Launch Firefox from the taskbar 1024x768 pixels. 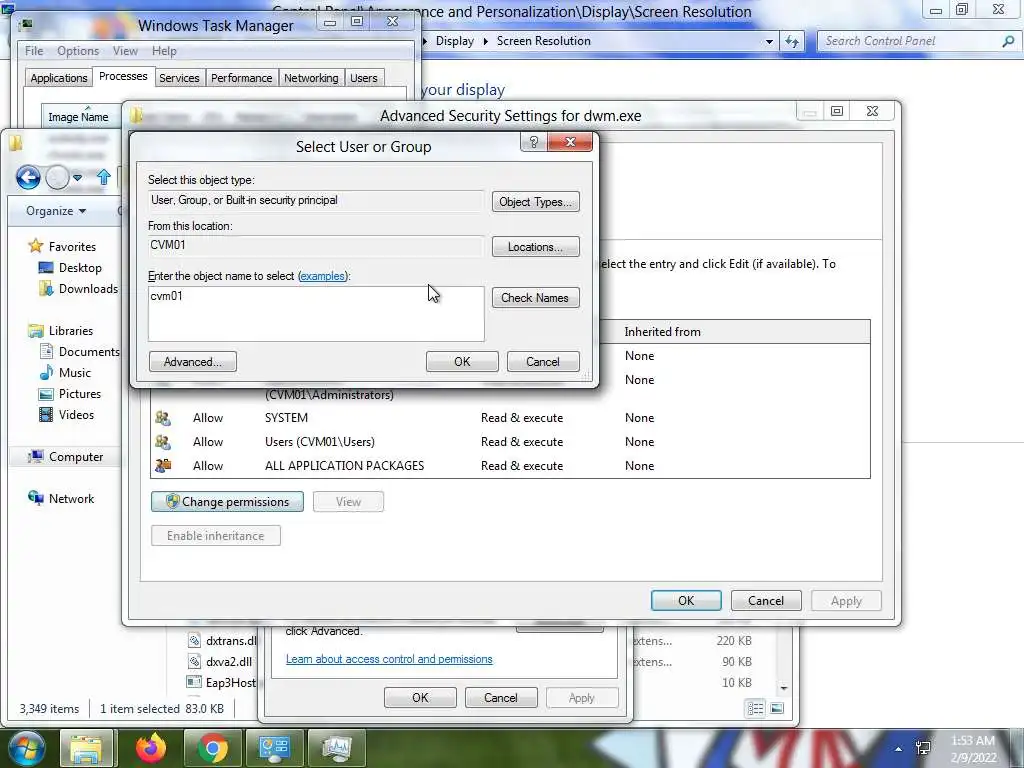150,748
